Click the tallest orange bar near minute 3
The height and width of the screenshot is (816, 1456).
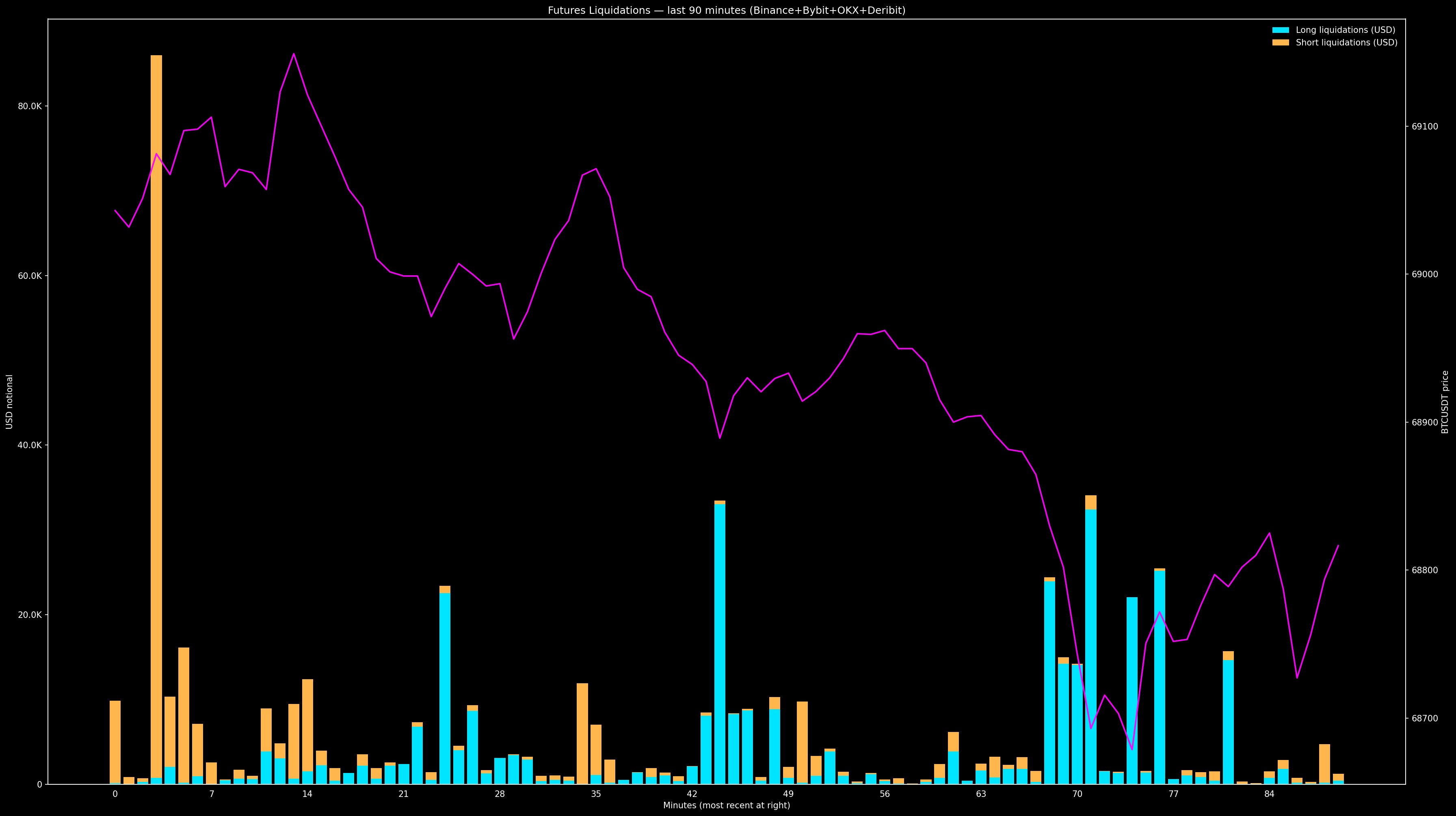[x=156, y=395]
